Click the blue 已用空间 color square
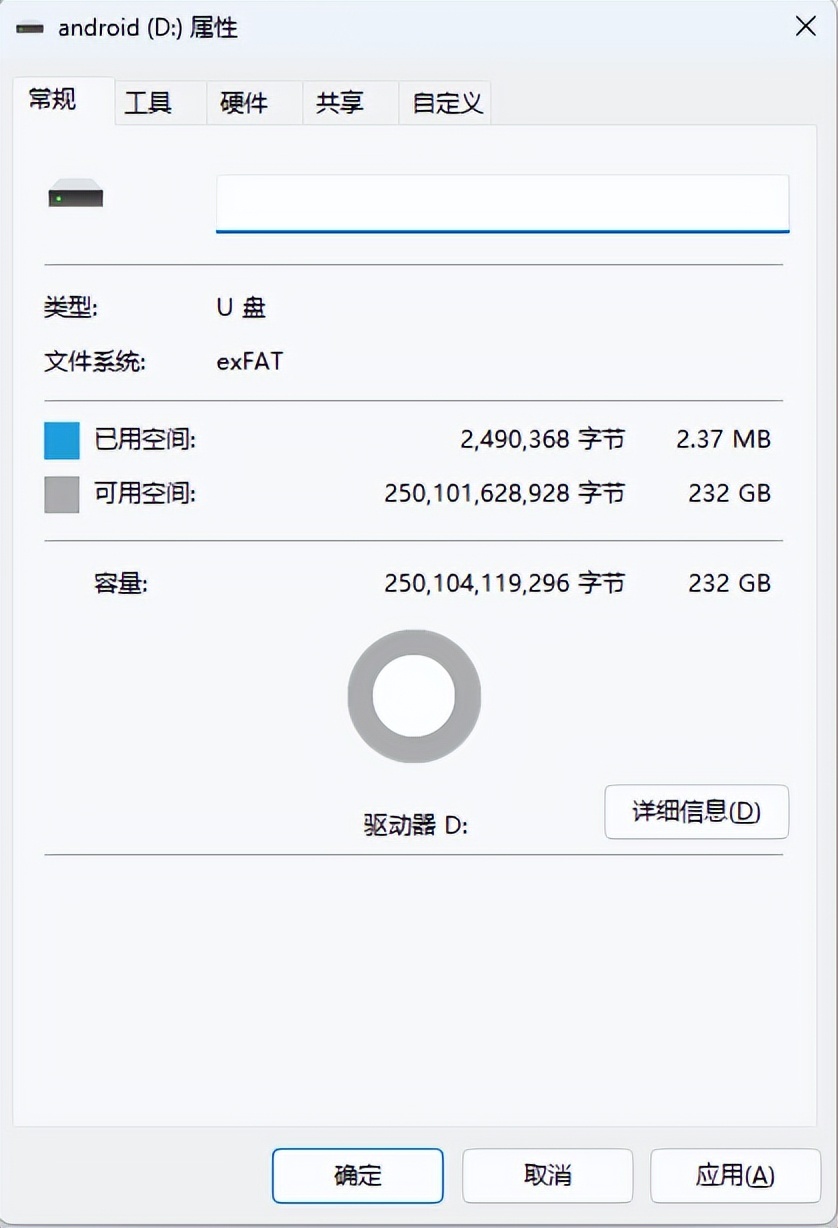This screenshot has height=1228, width=838. 62,440
